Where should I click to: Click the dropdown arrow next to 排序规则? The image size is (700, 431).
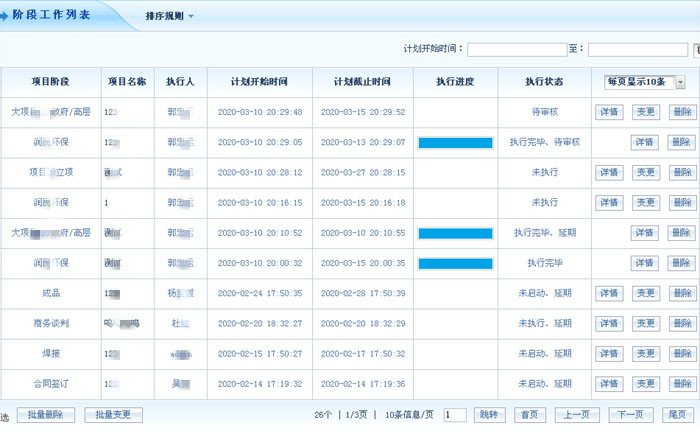[191, 17]
